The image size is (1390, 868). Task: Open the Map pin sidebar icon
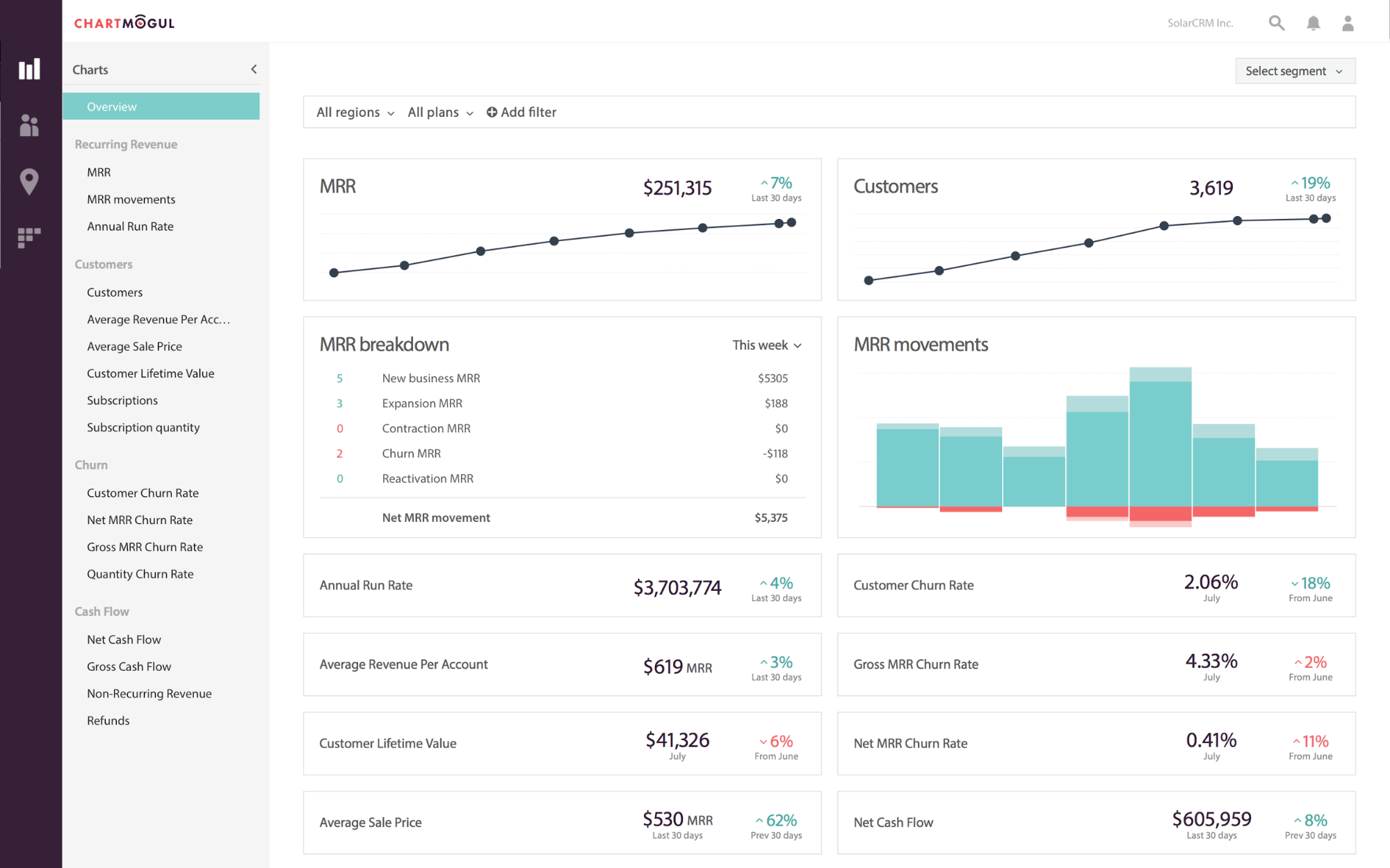(29, 181)
